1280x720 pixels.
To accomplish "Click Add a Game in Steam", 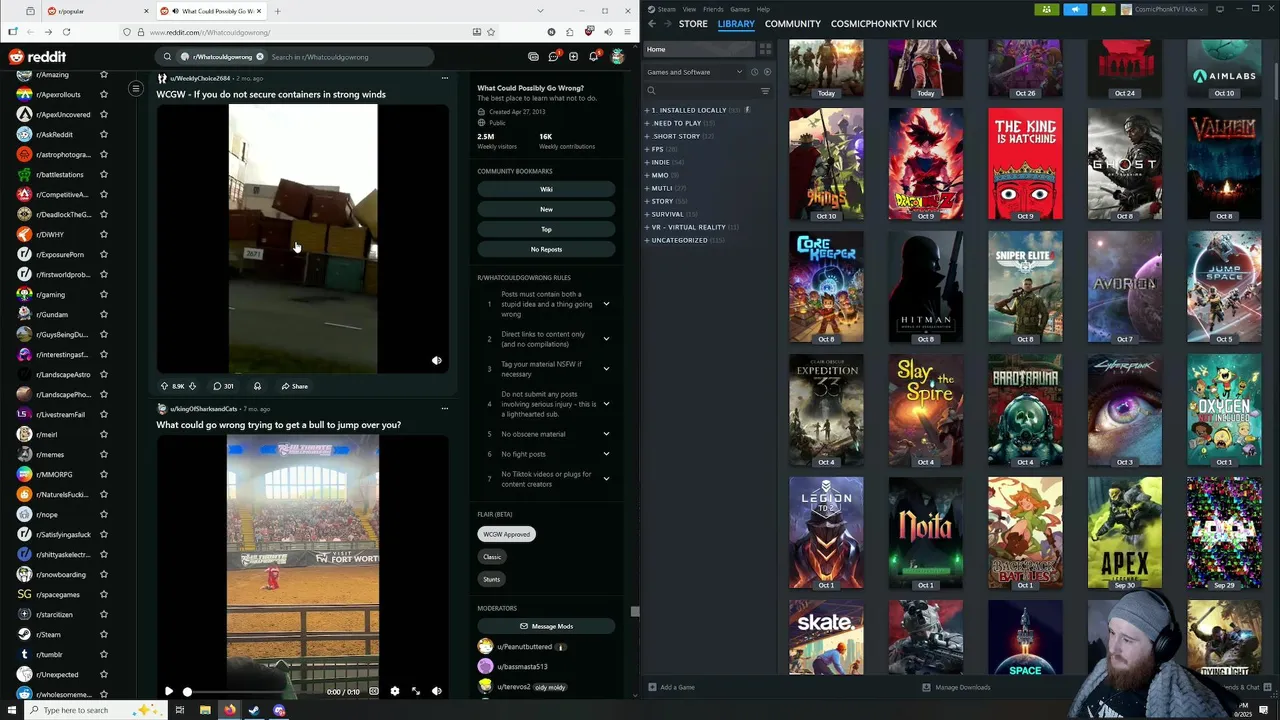I will (671, 687).
